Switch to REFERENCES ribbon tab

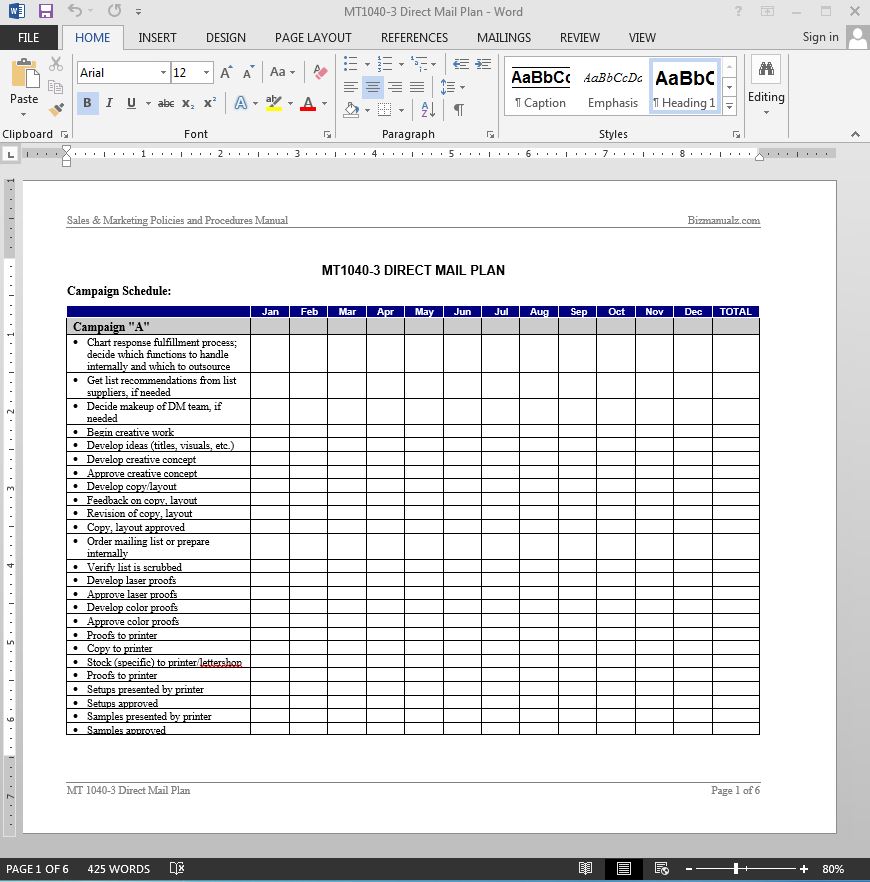point(414,38)
